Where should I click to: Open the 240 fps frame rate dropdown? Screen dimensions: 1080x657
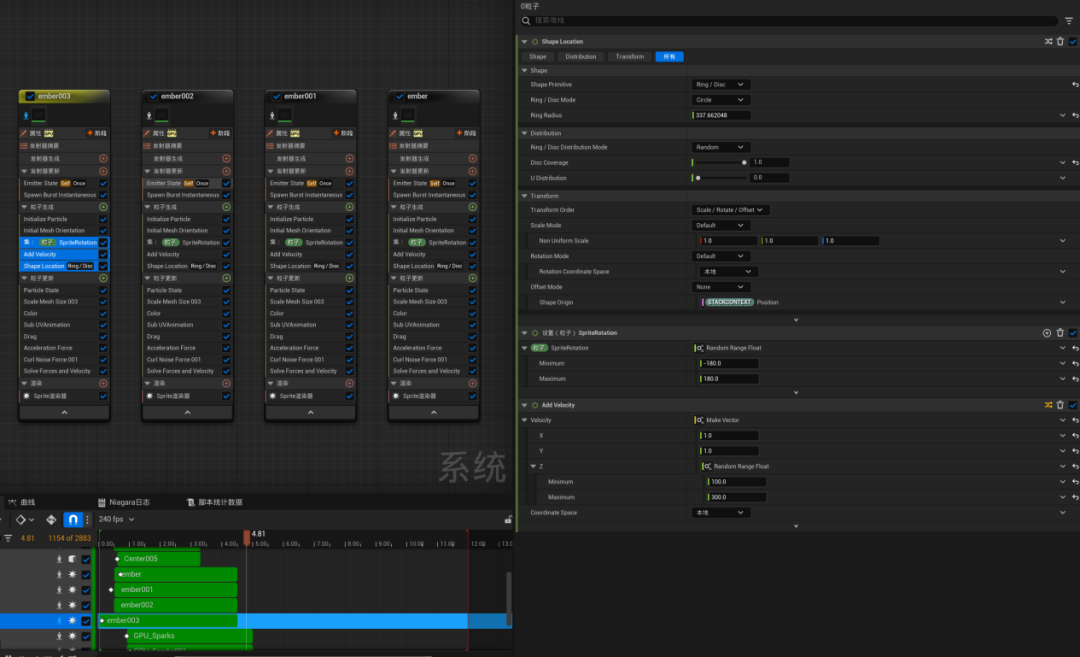(x=116, y=519)
